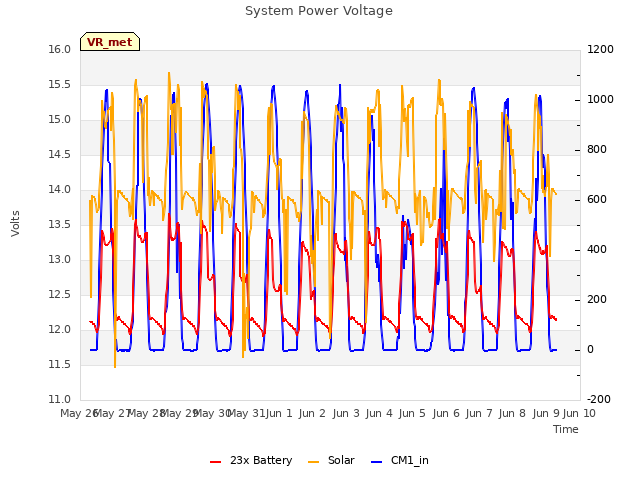Click the 800 right axis tick

[597, 149]
